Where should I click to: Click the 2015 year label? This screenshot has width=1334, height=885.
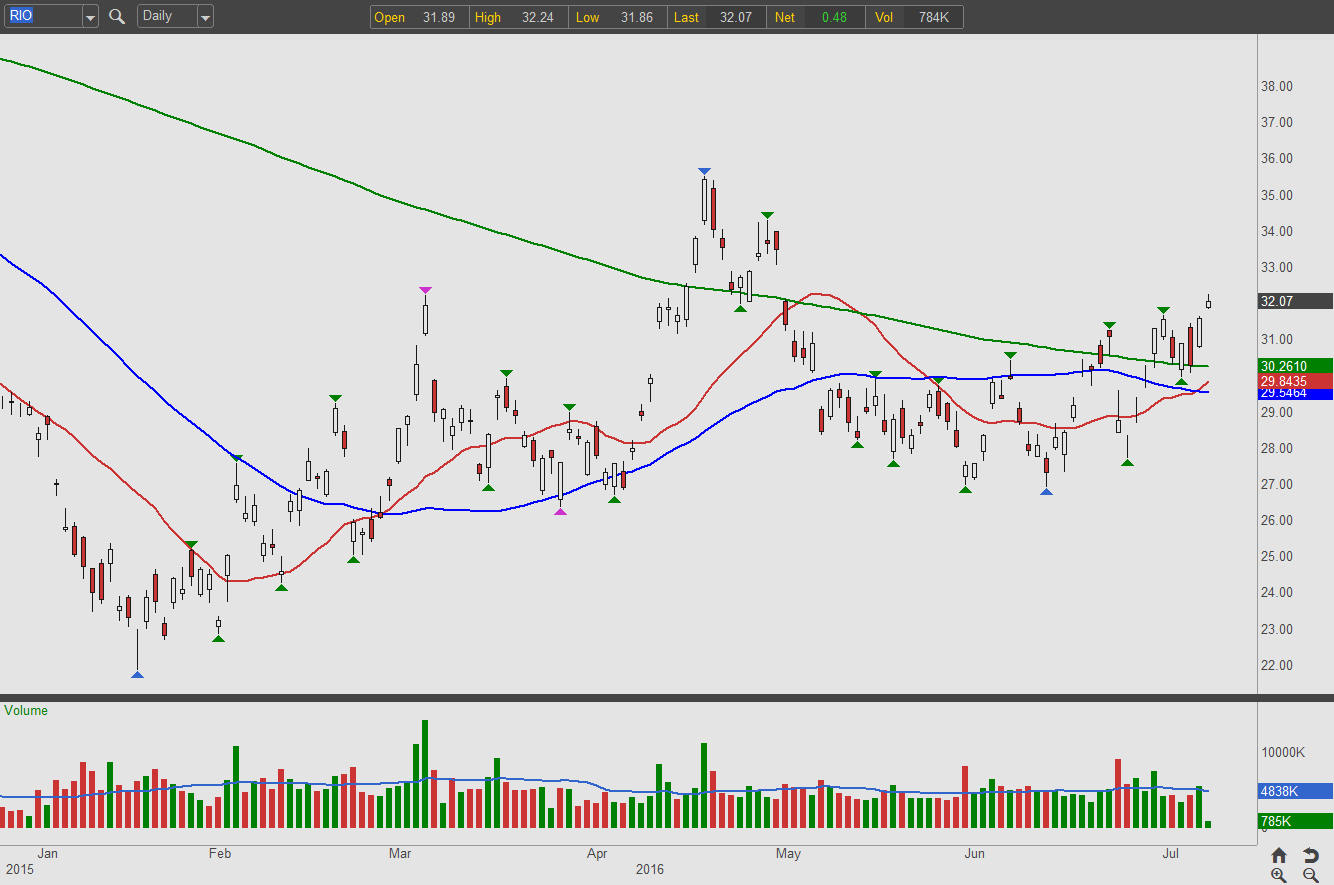pyautogui.click(x=20, y=870)
